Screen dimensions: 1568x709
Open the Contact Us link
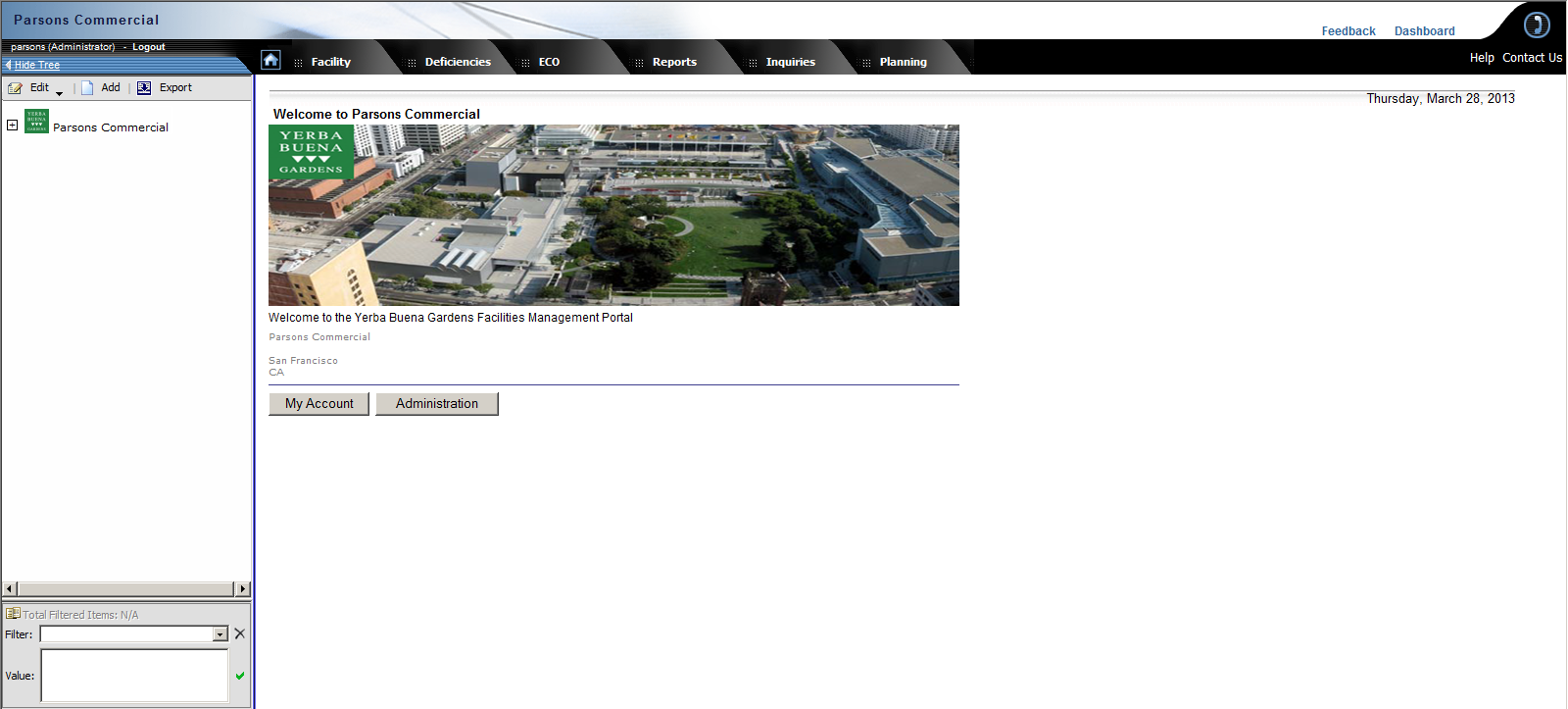pyautogui.click(x=1532, y=58)
